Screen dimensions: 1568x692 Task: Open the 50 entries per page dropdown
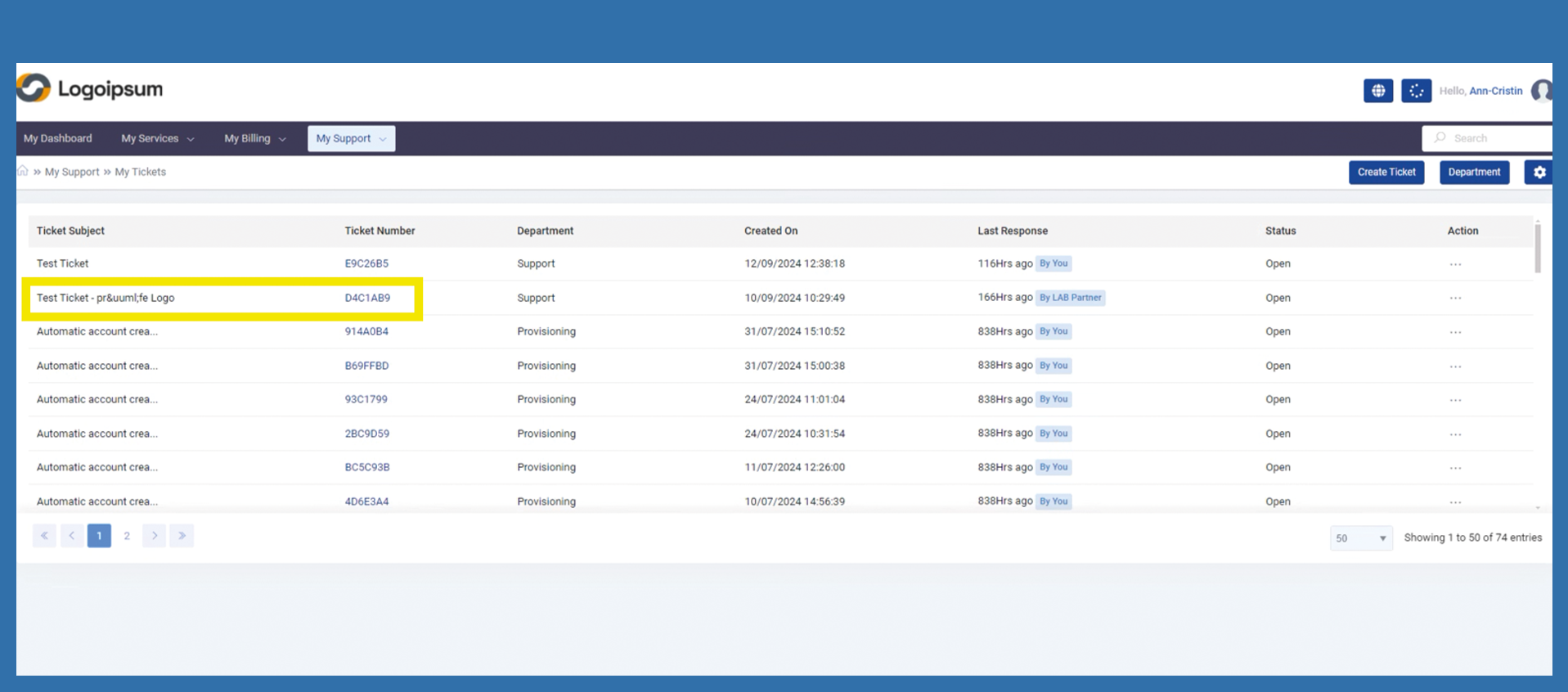1360,538
